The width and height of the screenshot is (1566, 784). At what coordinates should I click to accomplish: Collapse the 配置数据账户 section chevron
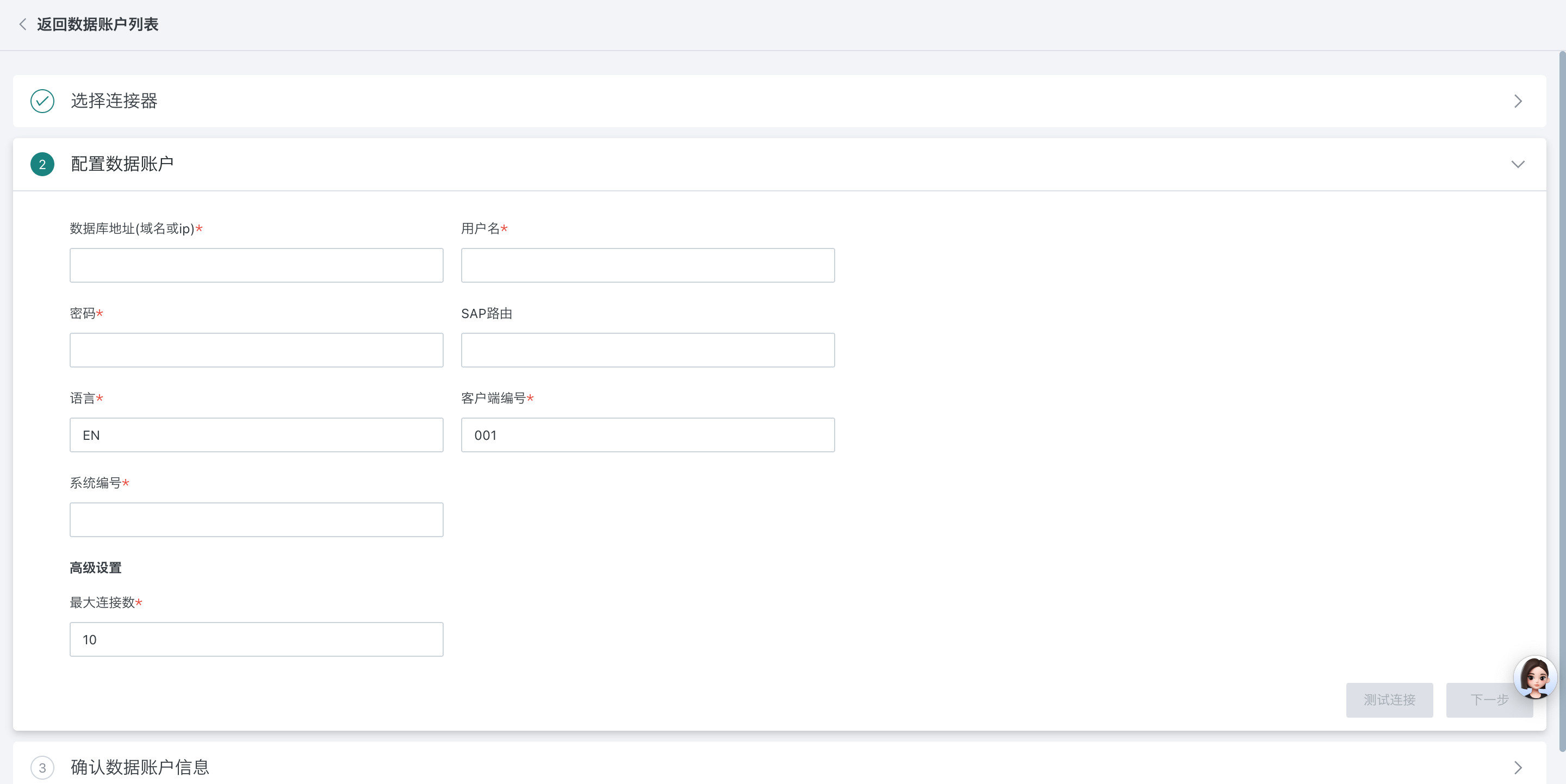tap(1518, 164)
